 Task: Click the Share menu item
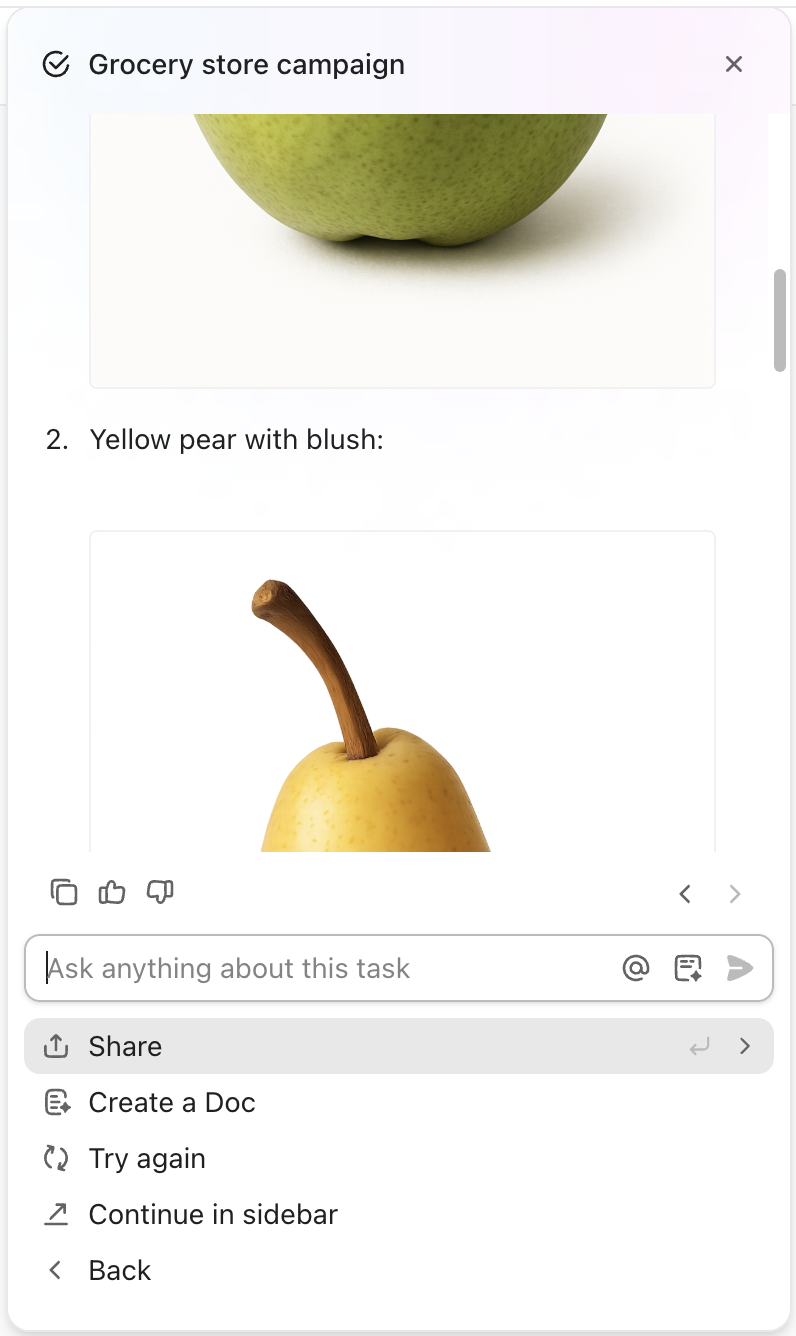tap(399, 1046)
